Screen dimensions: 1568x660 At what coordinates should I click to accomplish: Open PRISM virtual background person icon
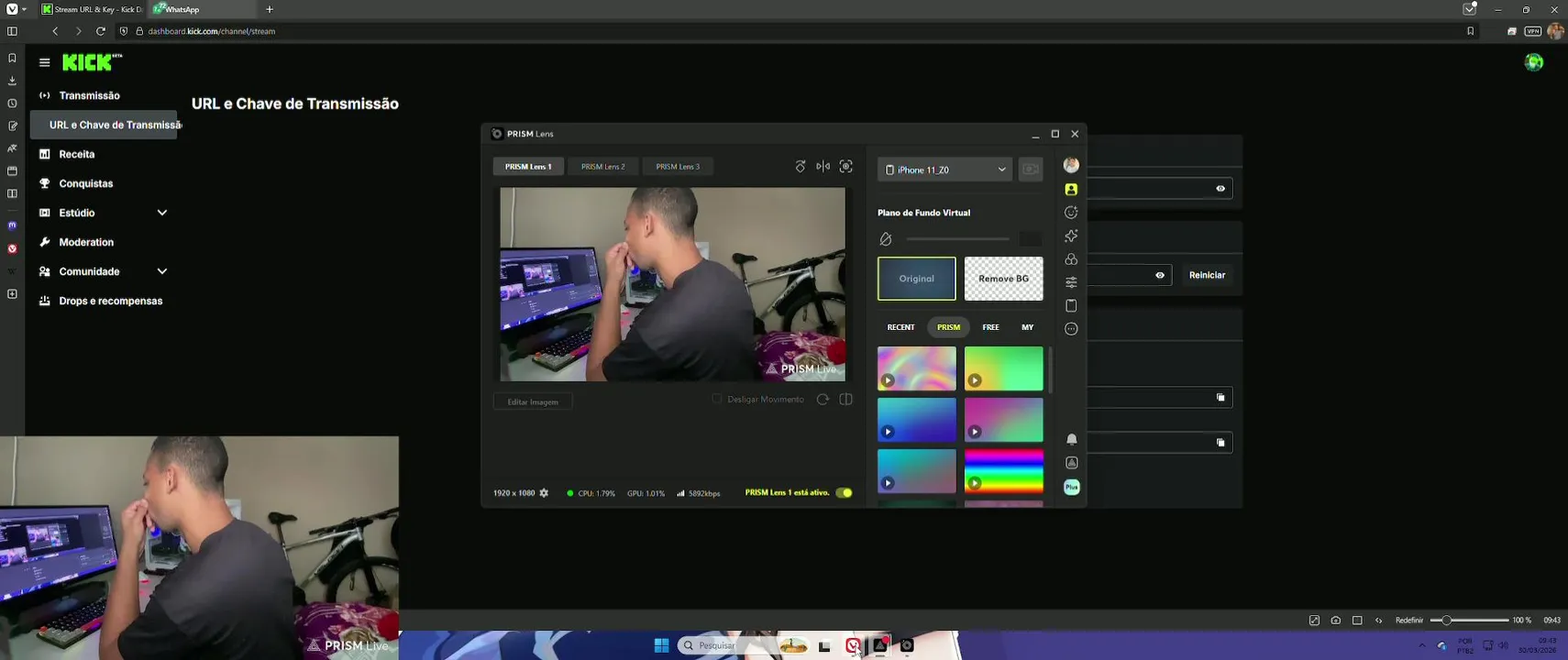[1071, 189]
